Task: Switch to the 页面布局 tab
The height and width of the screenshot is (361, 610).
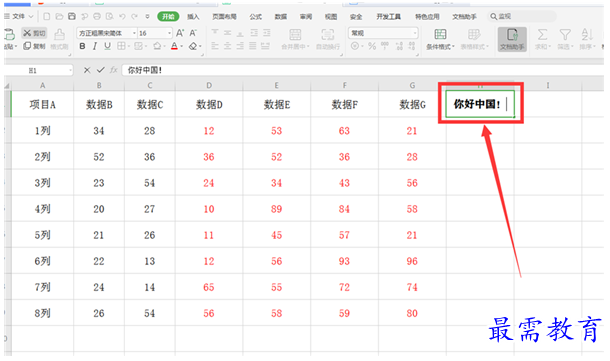Action: coord(224,16)
